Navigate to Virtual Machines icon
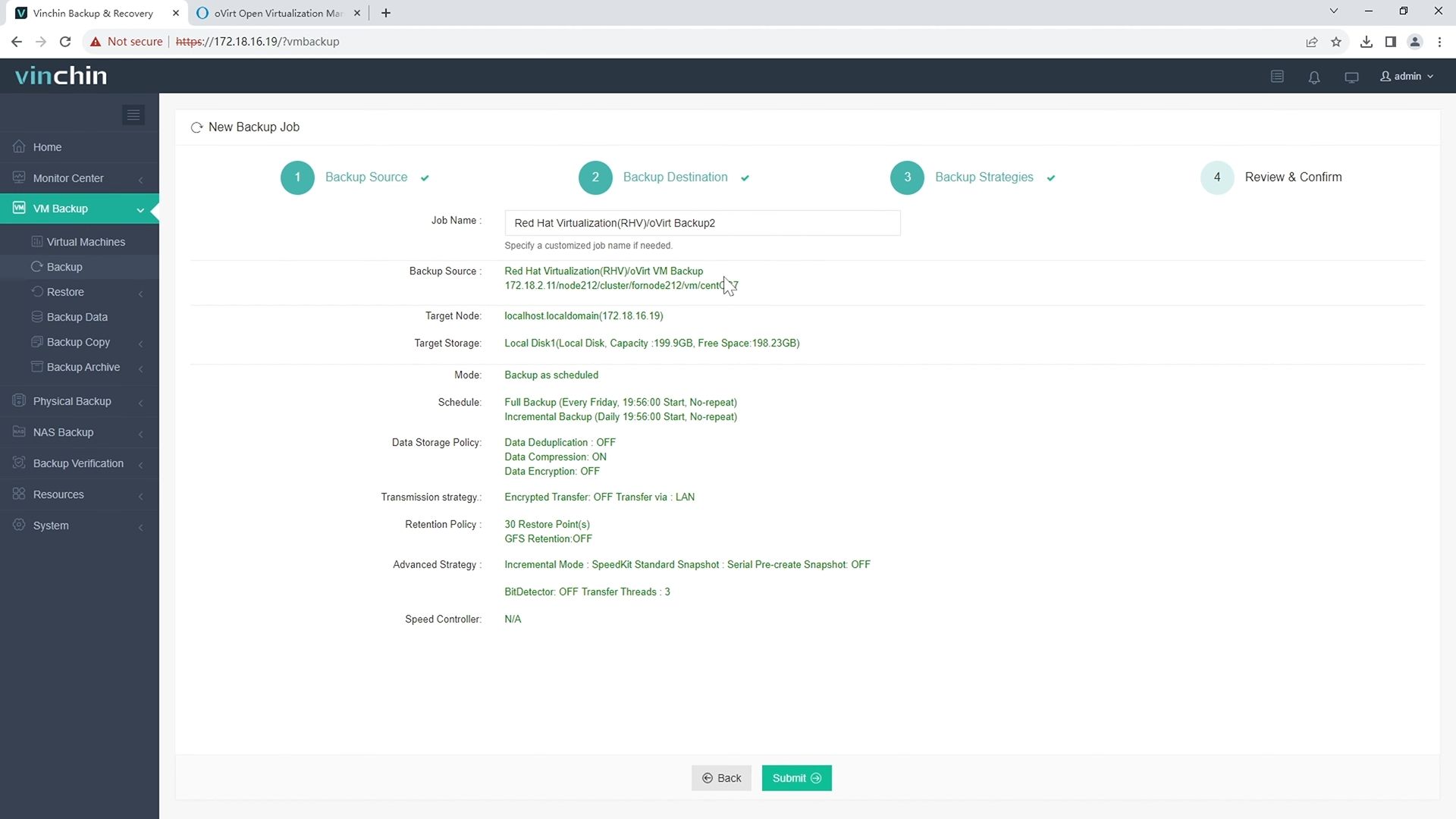 click(36, 242)
